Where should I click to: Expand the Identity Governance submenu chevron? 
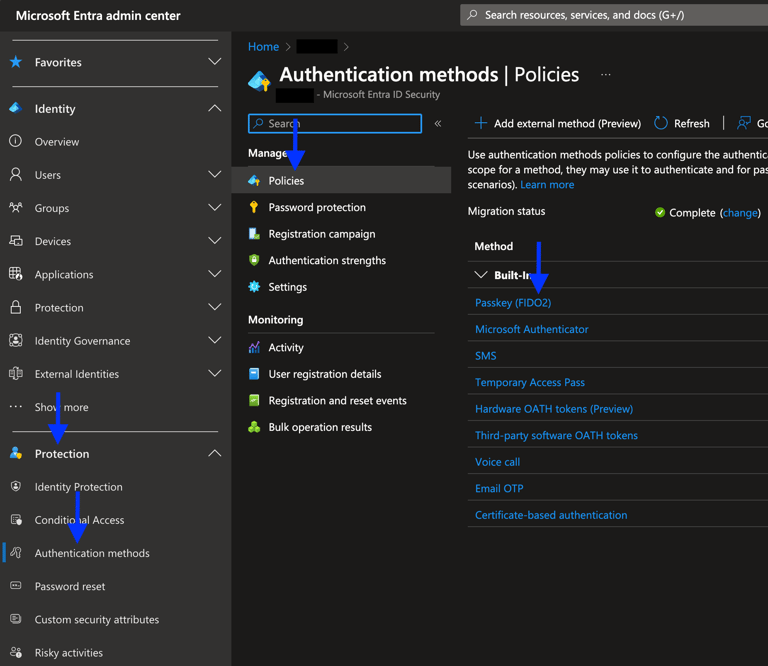coord(215,340)
